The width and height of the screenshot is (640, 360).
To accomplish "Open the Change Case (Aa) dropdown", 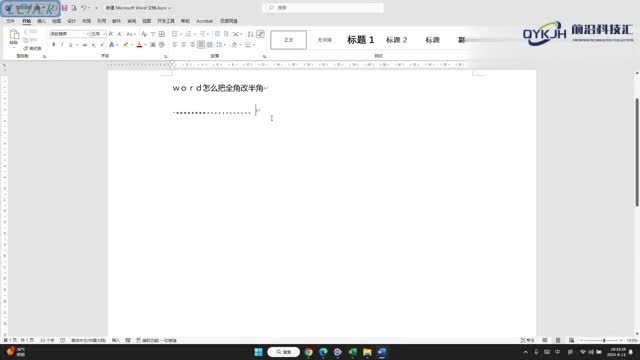I will pos(131,34).
